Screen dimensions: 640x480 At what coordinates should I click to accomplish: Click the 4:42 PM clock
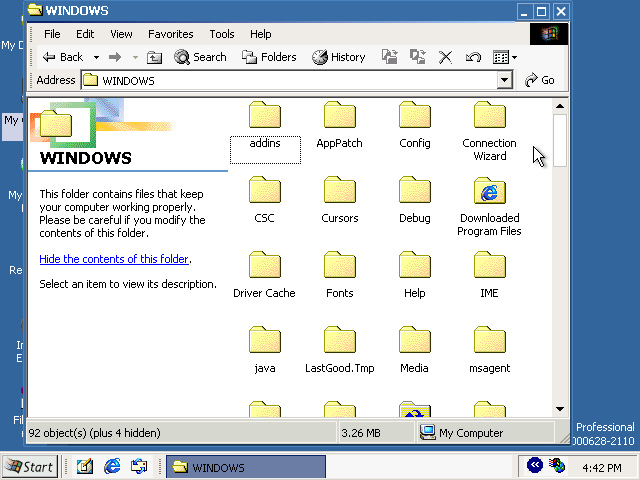tap(602, 467)
